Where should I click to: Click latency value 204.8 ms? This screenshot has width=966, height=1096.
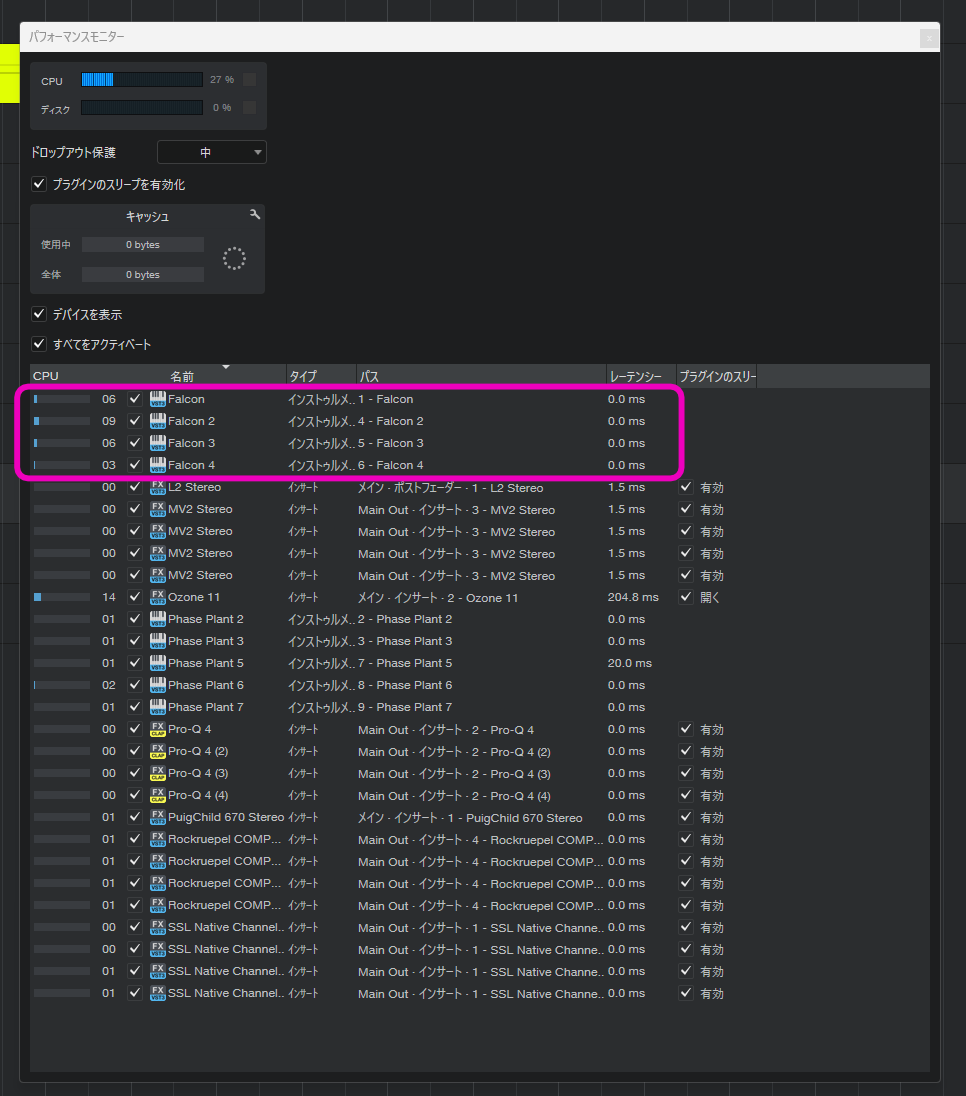(633, 597)
